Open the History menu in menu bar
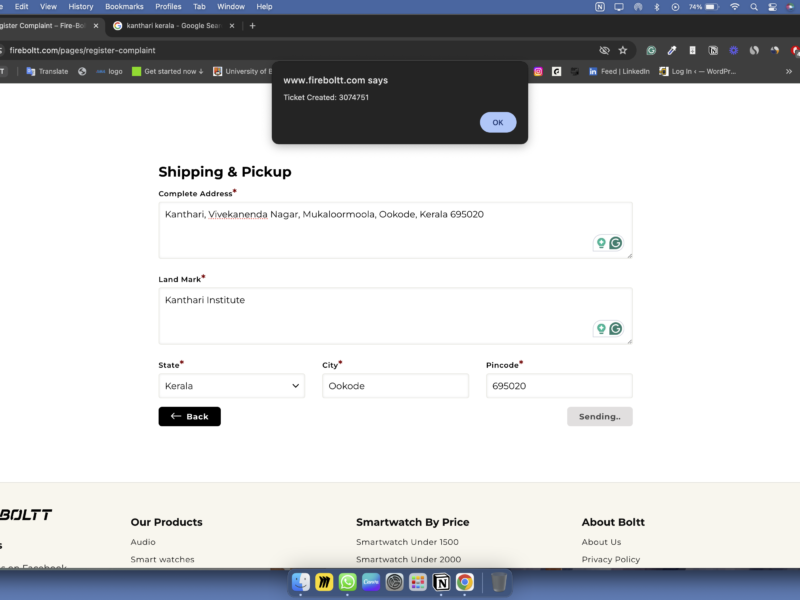Screen dimensions: 800x600 (x=81, y=6)
